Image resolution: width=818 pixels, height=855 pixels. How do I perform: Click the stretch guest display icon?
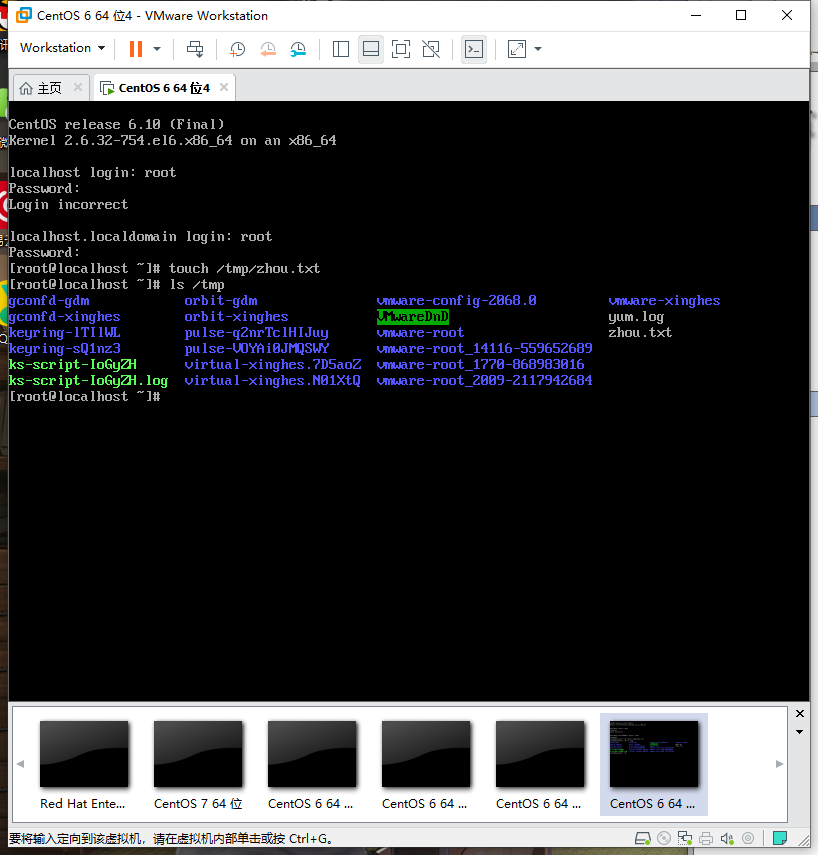(x=517, y=49)
